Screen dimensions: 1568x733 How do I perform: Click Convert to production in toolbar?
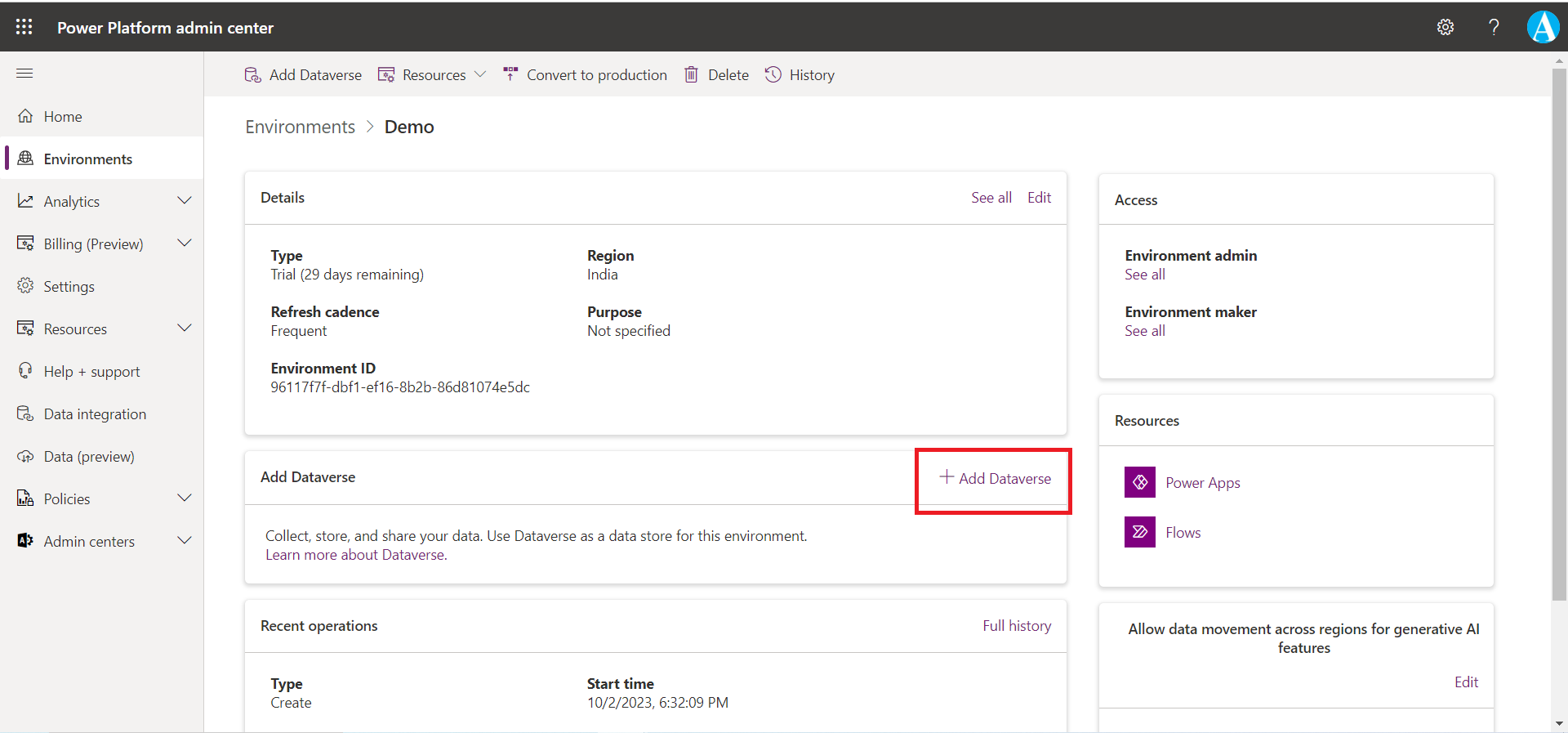pyautogui.click(x=585, y=75)
